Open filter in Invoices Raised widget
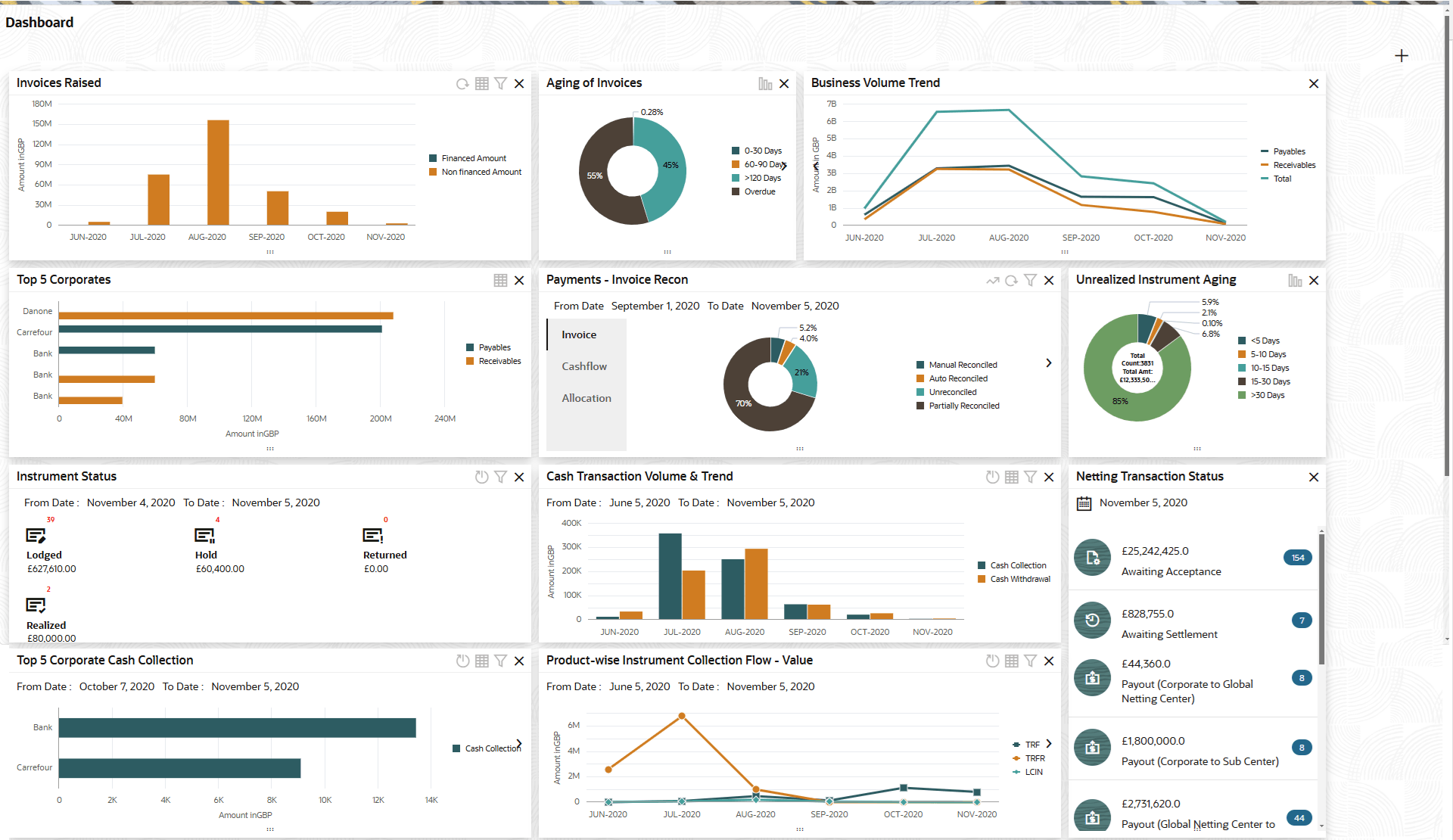The height and width of the screenshot is (840, 1453). click(x=500, y=84)
